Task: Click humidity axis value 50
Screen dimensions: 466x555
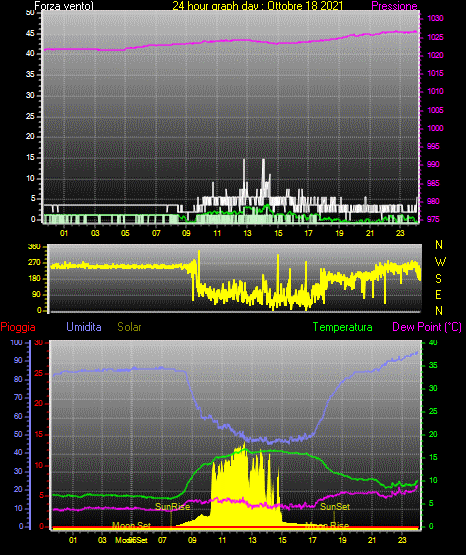Action: pyautogui.click(x=18, y=434)
